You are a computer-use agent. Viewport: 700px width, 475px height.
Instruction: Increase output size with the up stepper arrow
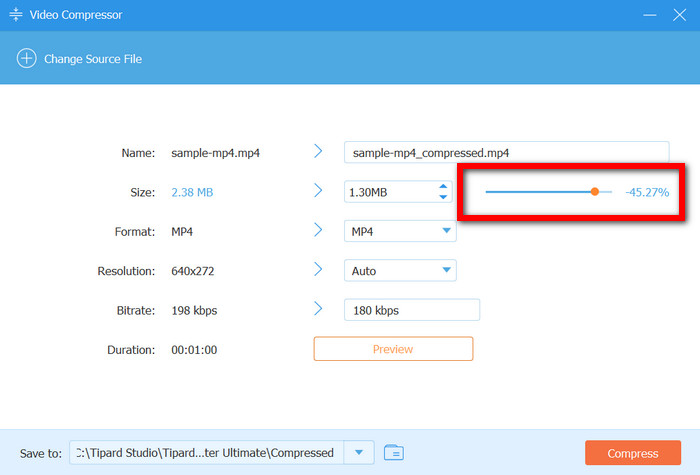pos(444,186)
